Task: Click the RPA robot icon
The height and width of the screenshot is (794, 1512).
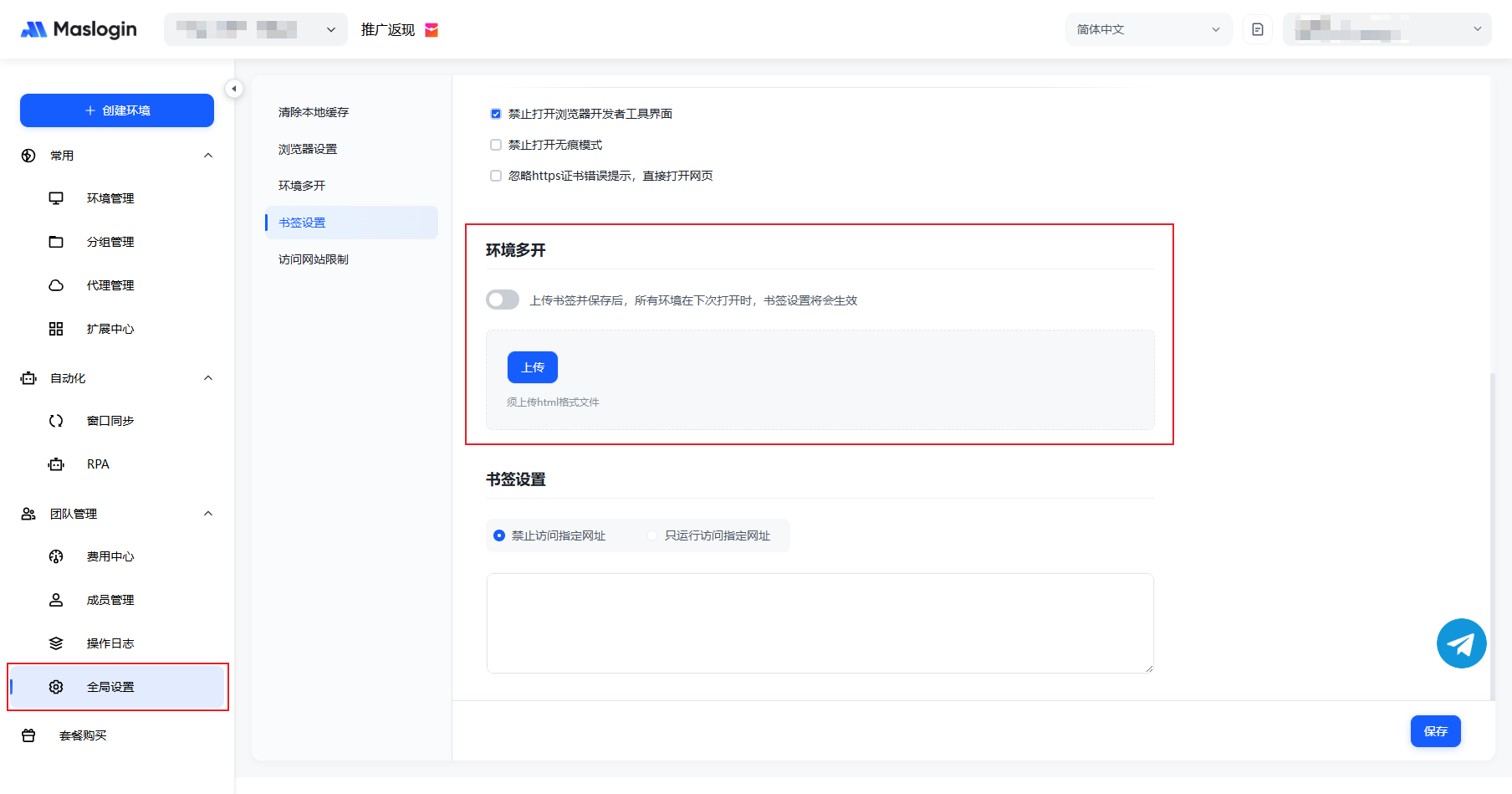Action: coord(56,464)
